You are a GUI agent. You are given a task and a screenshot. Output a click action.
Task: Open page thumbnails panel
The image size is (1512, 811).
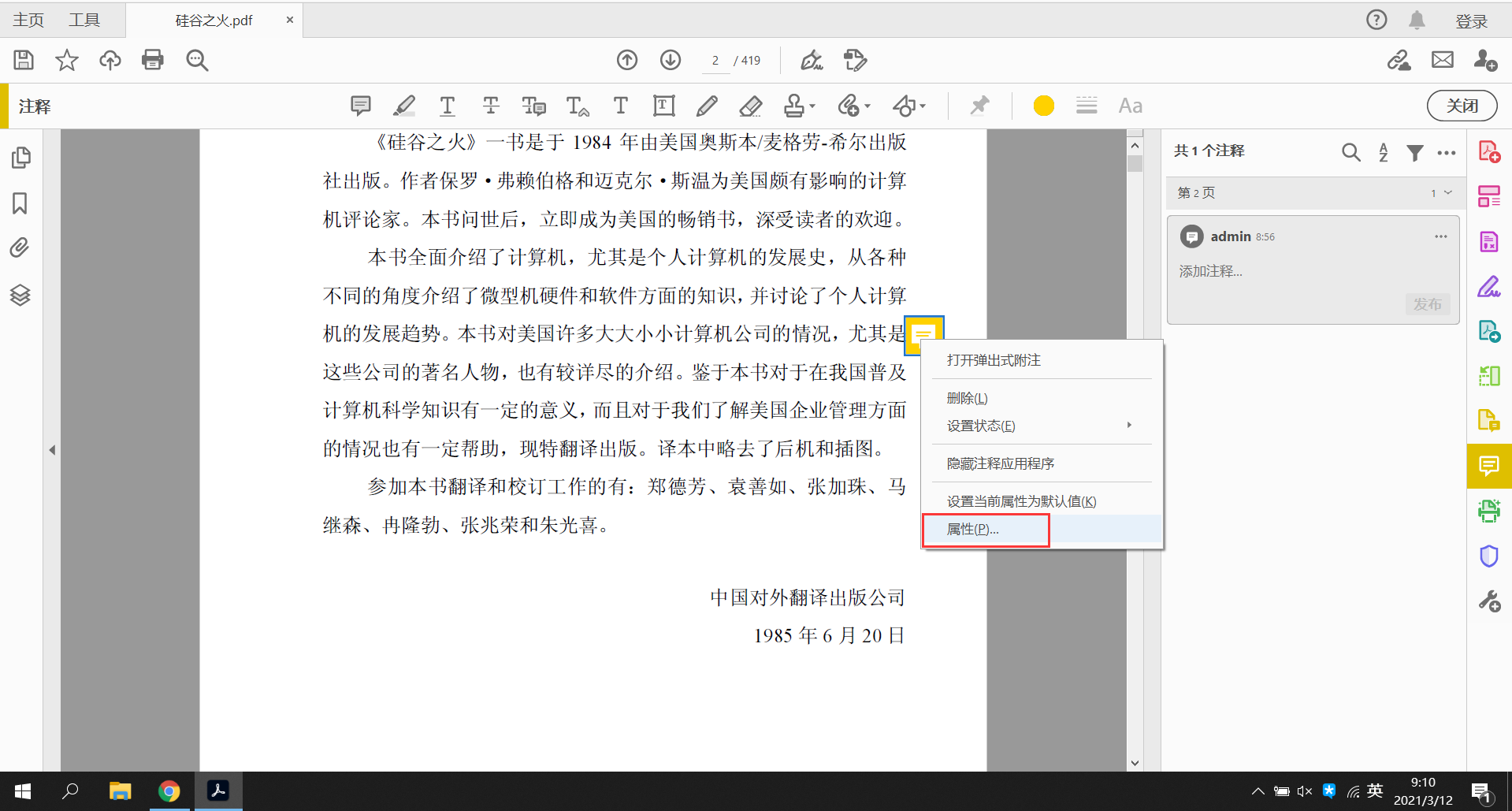[20, 158]
